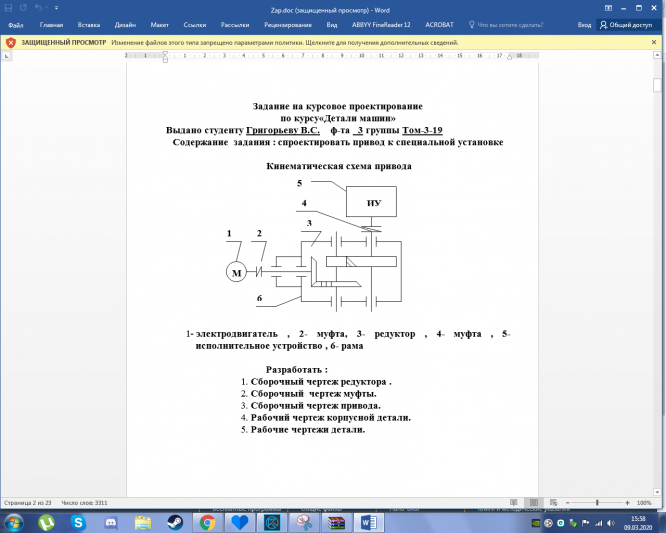
Task: Click the zoom out minus button
Action: click(567, 503)
